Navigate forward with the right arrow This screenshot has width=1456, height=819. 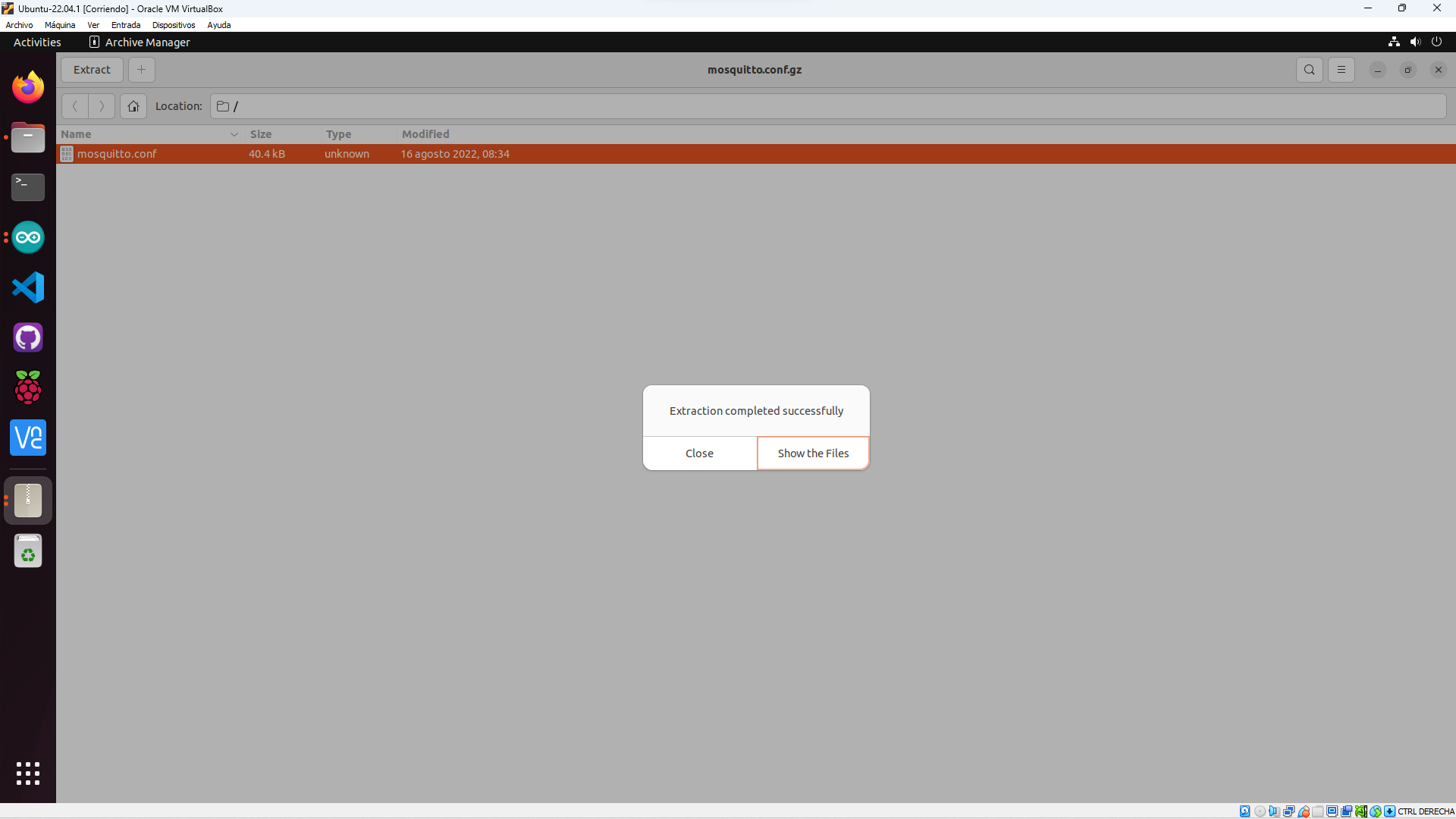coord(102,106)
